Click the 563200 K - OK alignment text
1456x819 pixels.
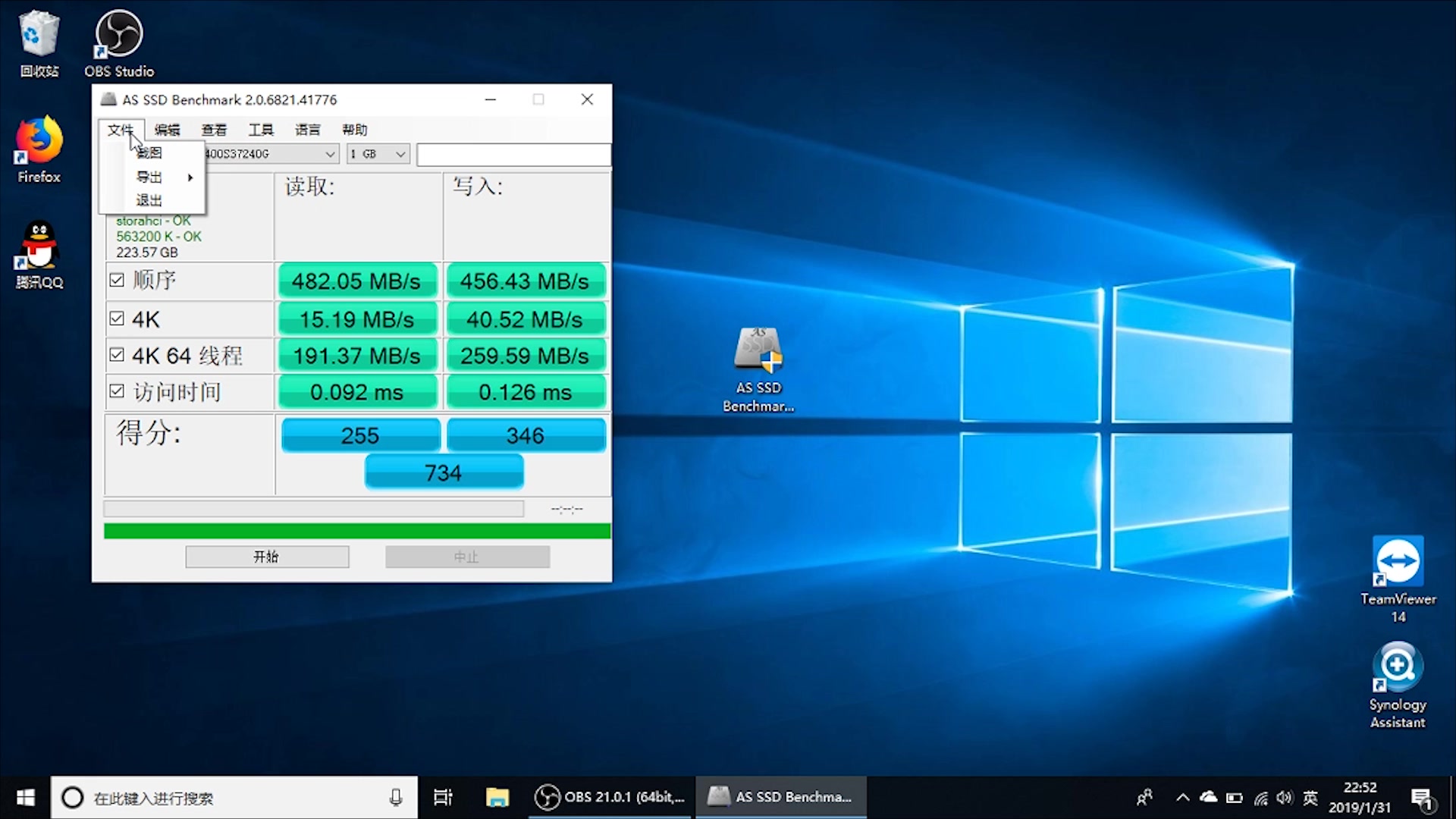158,237
